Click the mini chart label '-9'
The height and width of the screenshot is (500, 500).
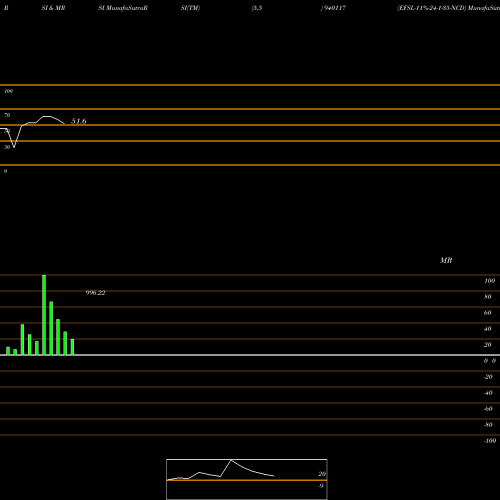(x=321, y=486)
